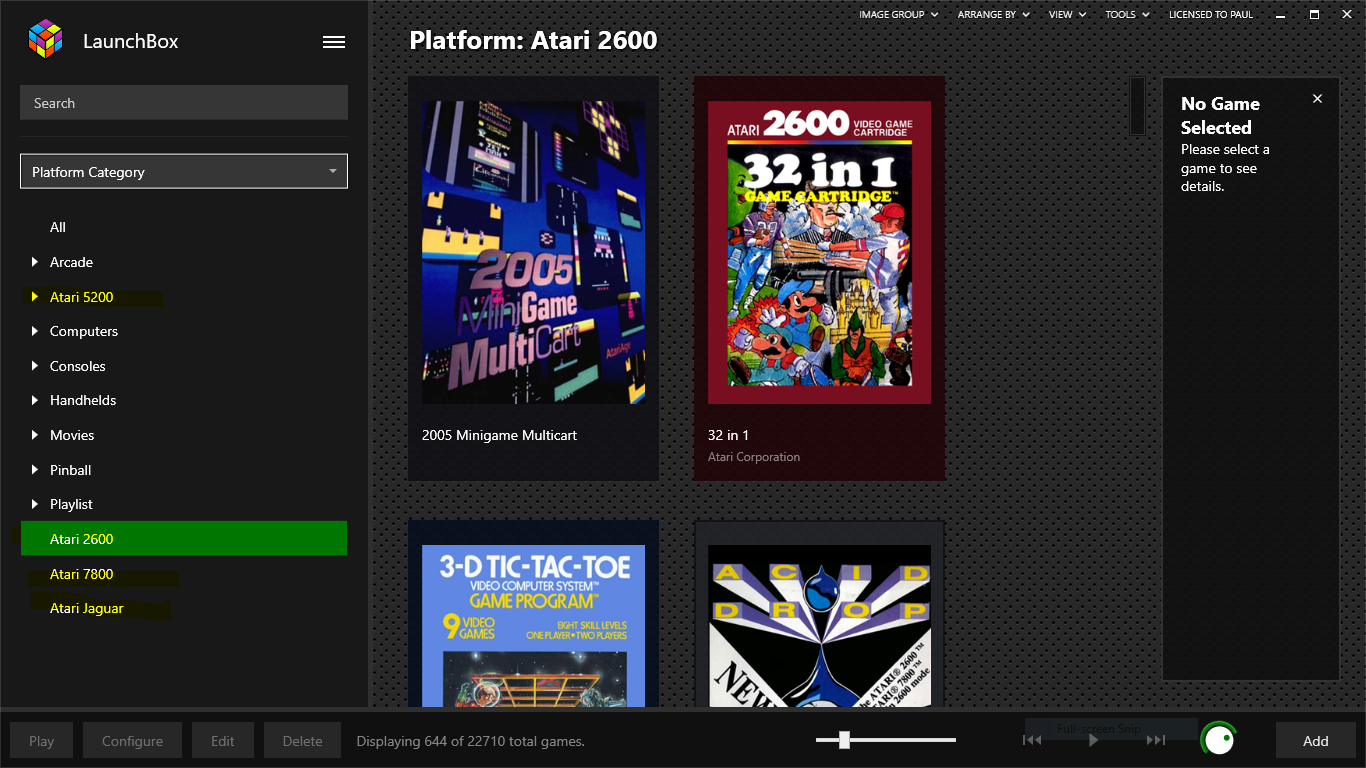Adjust the box art size slider
1366x768 pixels.
click(845, 740)
